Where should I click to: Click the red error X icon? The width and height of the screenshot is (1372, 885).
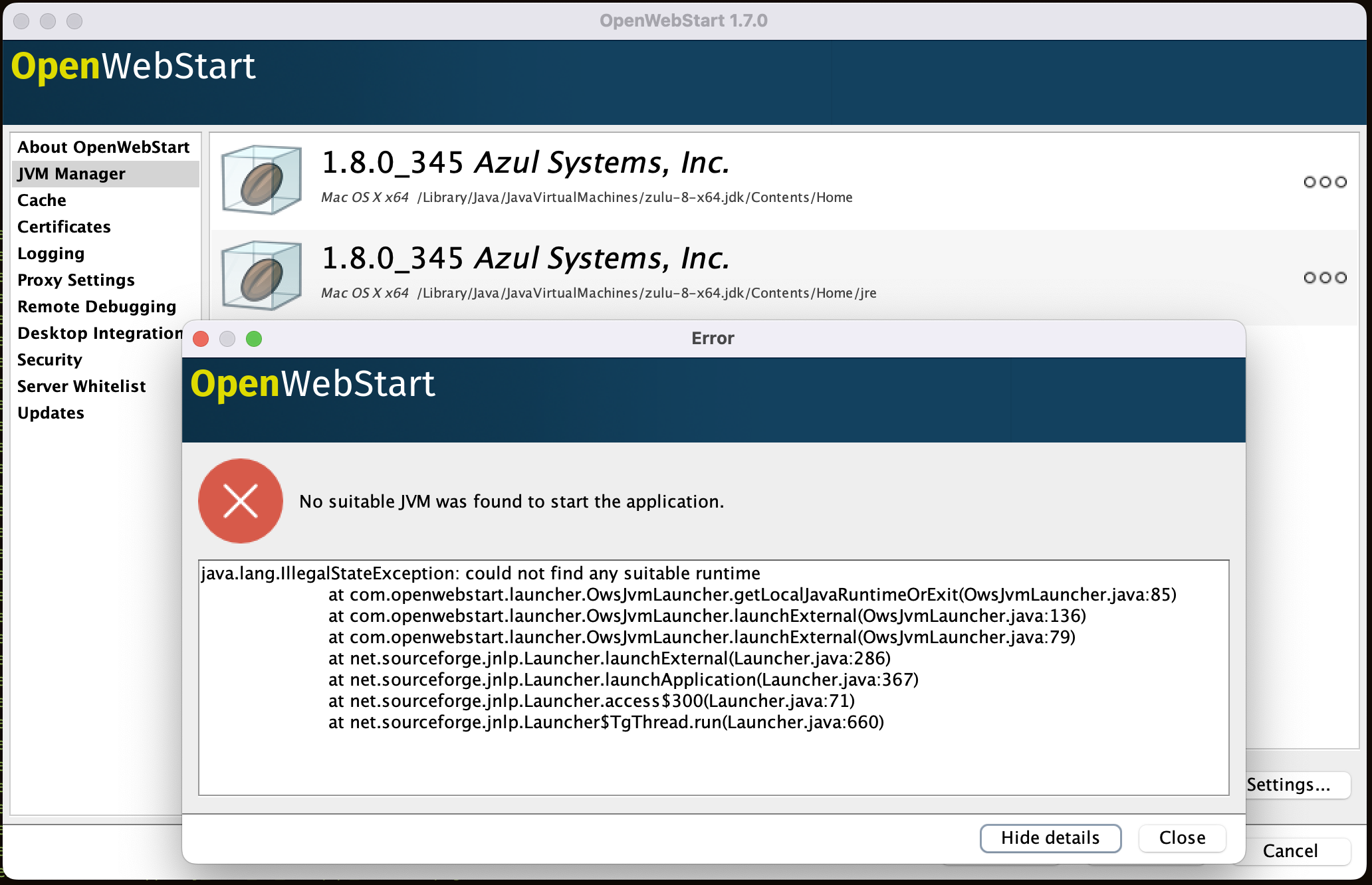(x=241, y=501)
